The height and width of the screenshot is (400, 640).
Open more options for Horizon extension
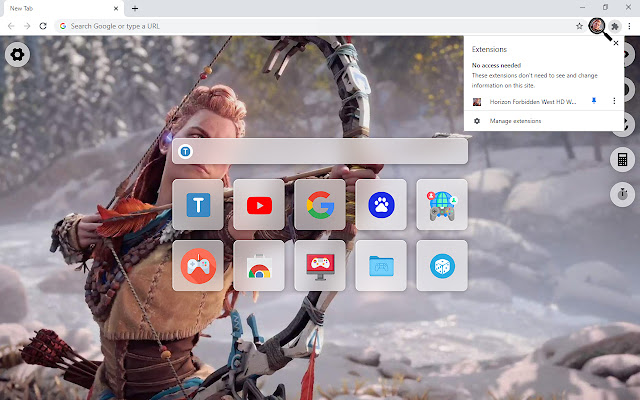coord(614,101)
